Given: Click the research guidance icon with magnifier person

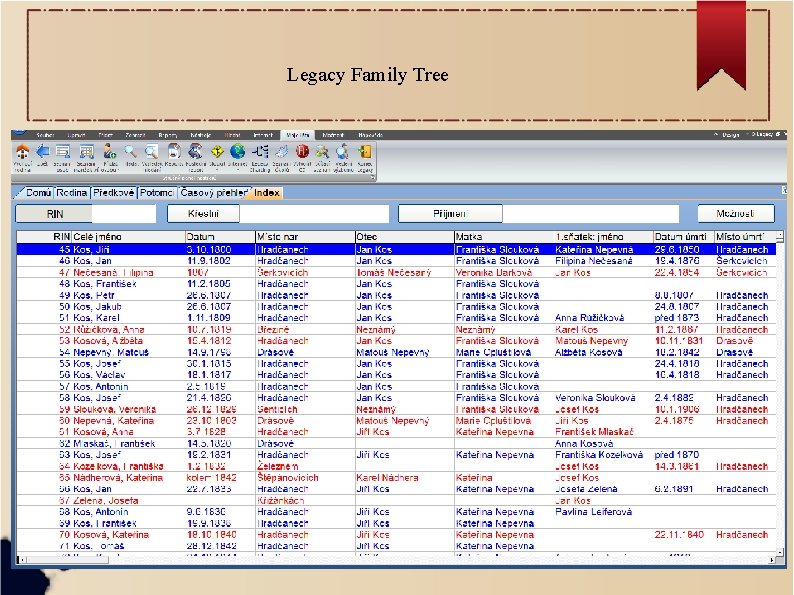Looking at the screenshot, I should (343, 151).
